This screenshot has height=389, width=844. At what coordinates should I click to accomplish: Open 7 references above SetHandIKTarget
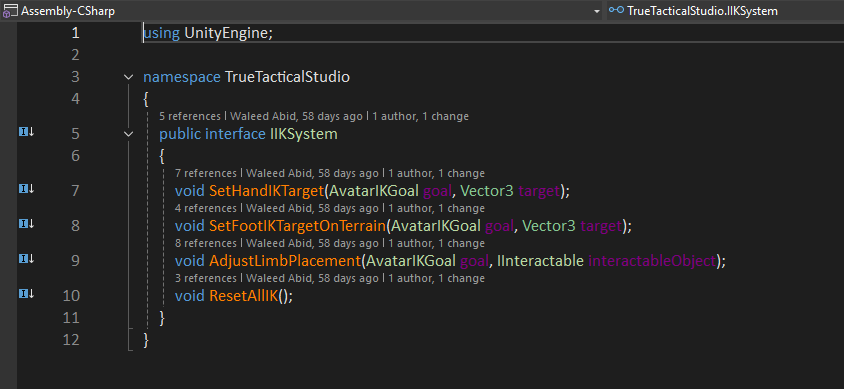[x=206, y=173]
